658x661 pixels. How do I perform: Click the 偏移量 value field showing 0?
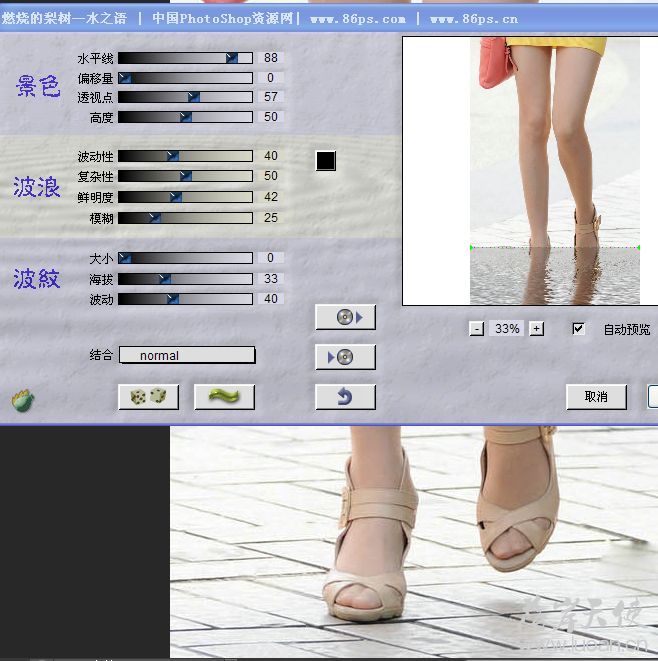tap(271, 78)
